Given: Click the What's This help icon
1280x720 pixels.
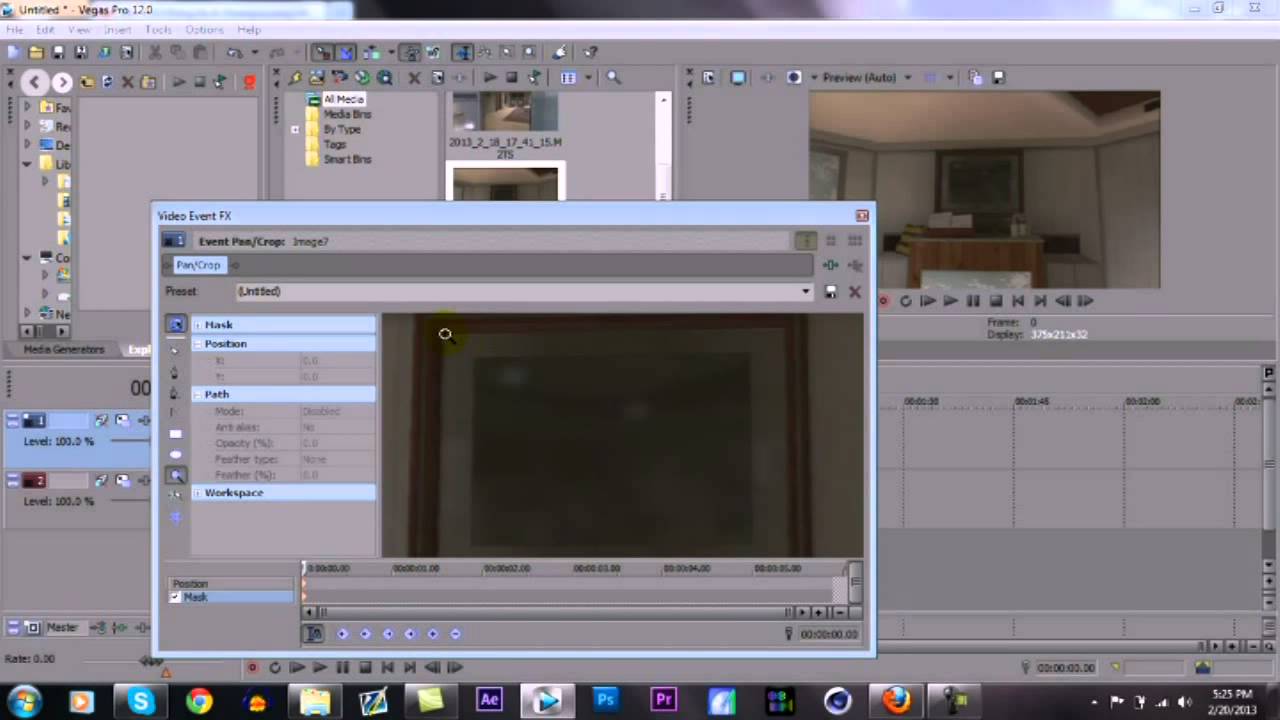Looking at the screenshot, I should tap(590, 52).
